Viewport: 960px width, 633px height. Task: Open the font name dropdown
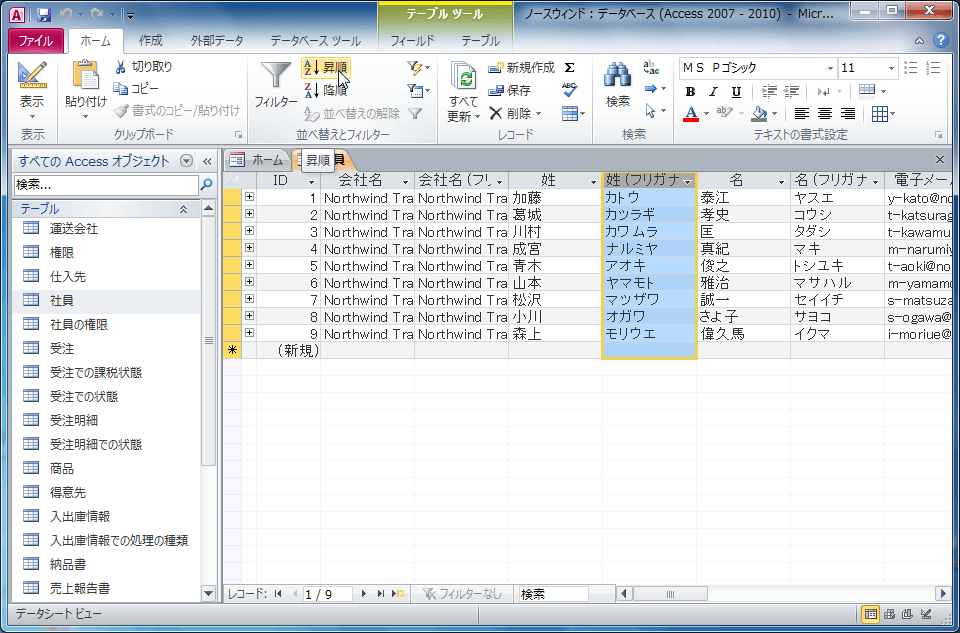click(830, 68)
